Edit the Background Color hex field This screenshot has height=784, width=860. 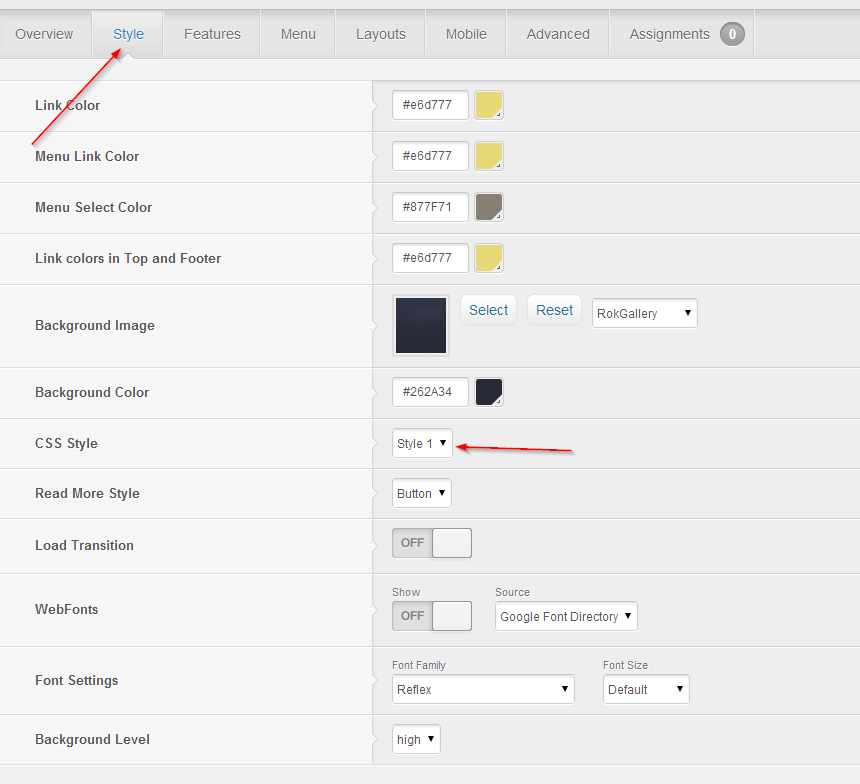tap(429, 392)
